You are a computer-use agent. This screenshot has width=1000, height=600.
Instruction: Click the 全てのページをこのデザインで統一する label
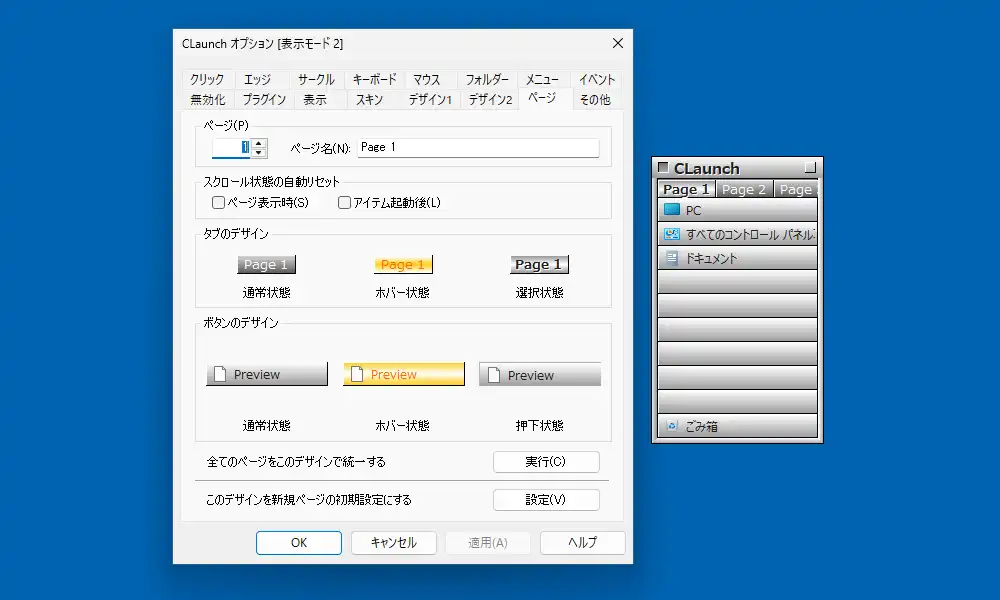point(296,462)
